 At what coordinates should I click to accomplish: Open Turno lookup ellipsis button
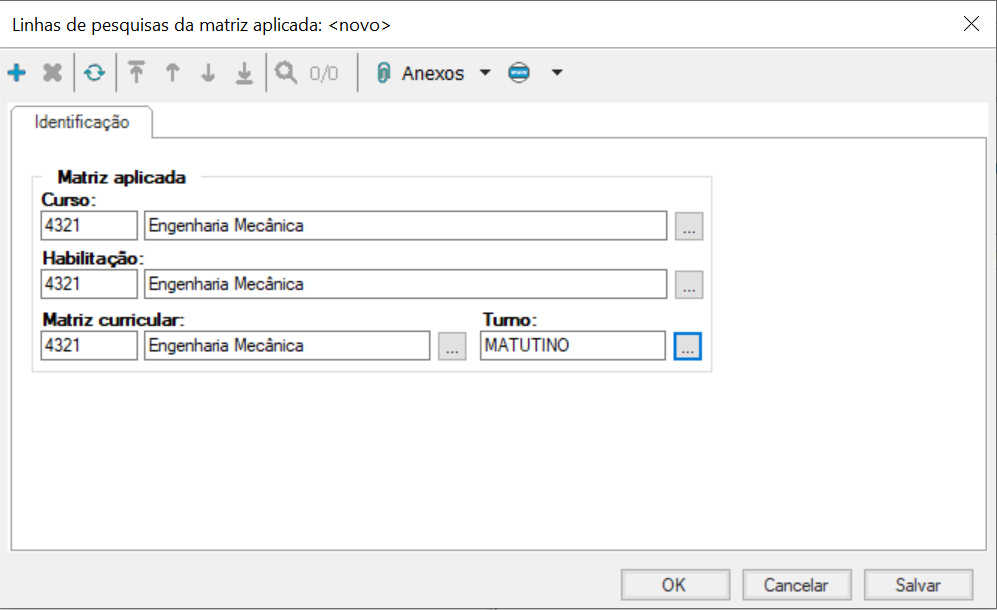[687, 346]
